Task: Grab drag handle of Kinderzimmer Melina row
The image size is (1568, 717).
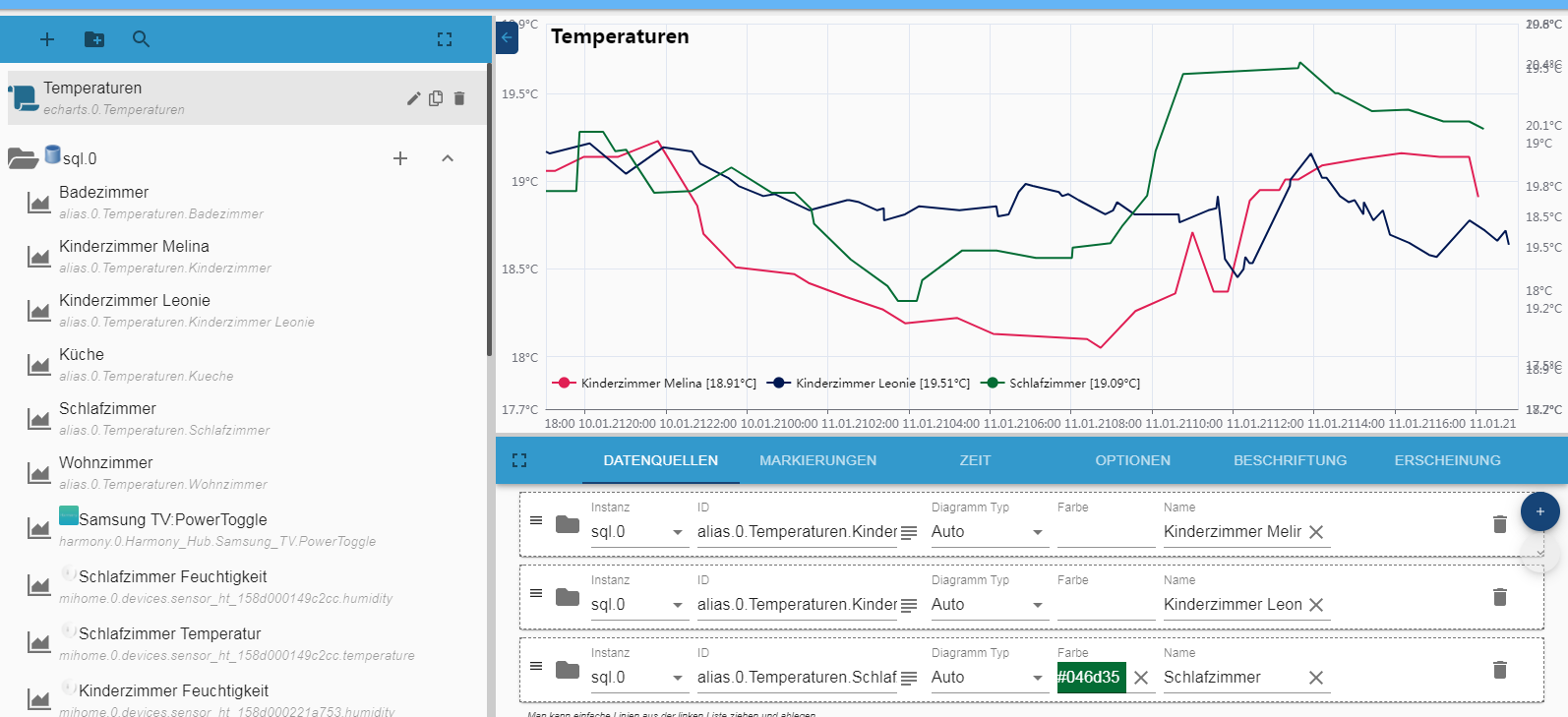Action: (536, 520)
